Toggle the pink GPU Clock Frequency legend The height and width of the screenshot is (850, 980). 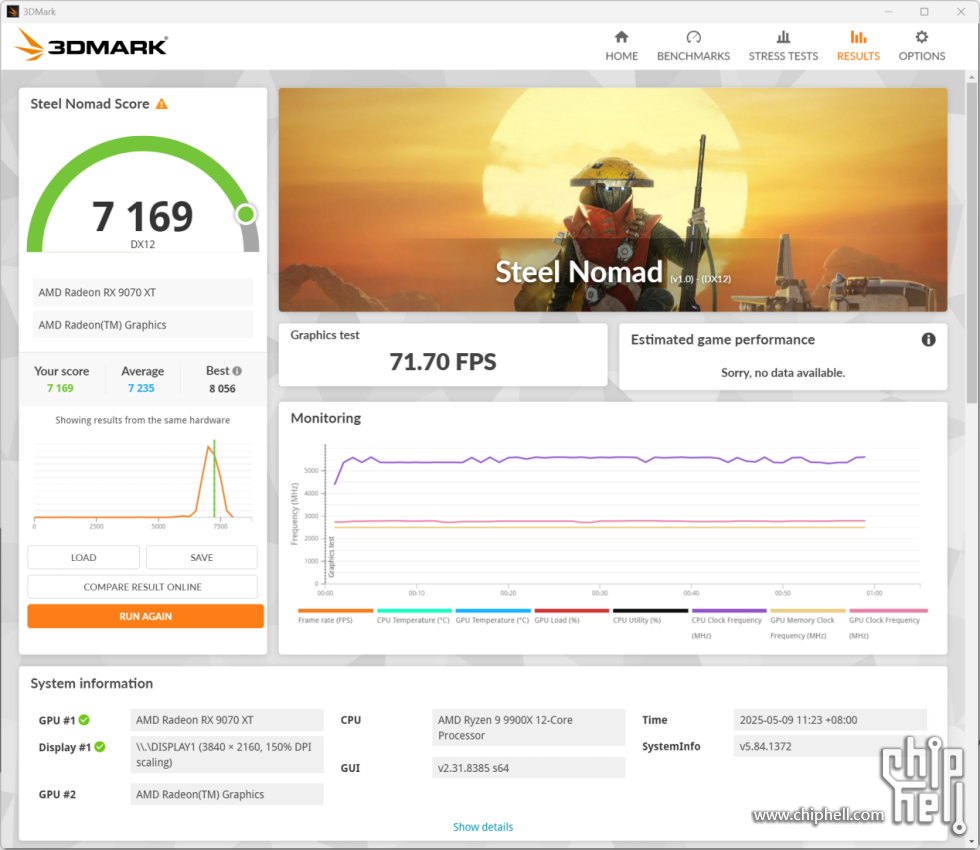coord(888,624)
